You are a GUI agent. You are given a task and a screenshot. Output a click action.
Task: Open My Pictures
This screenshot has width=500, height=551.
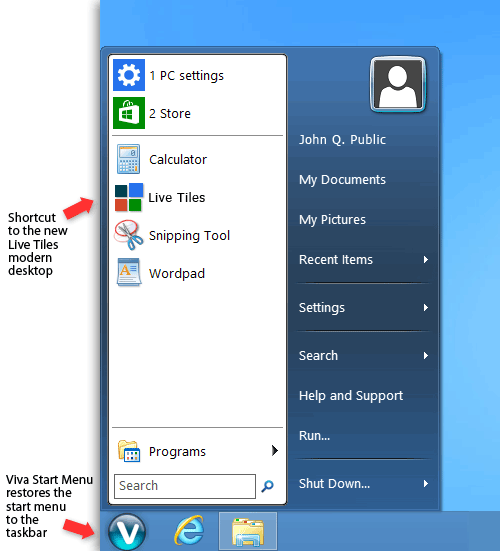(332, 220)
